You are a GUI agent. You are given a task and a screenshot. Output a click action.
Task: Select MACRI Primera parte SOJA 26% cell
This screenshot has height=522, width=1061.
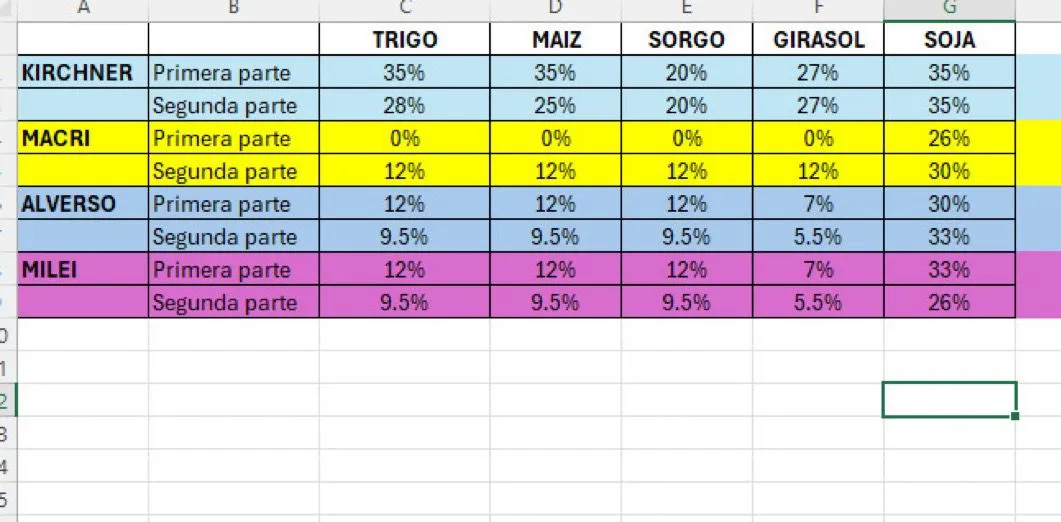pyautogui.click(x=949, y=138)
